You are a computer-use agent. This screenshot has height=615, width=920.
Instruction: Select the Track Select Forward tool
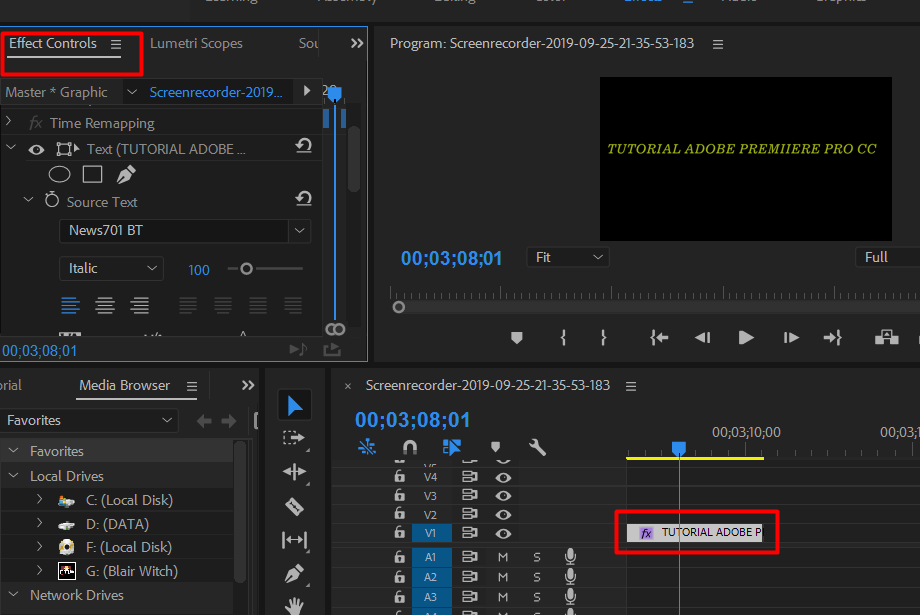click(x=295, y=438)
